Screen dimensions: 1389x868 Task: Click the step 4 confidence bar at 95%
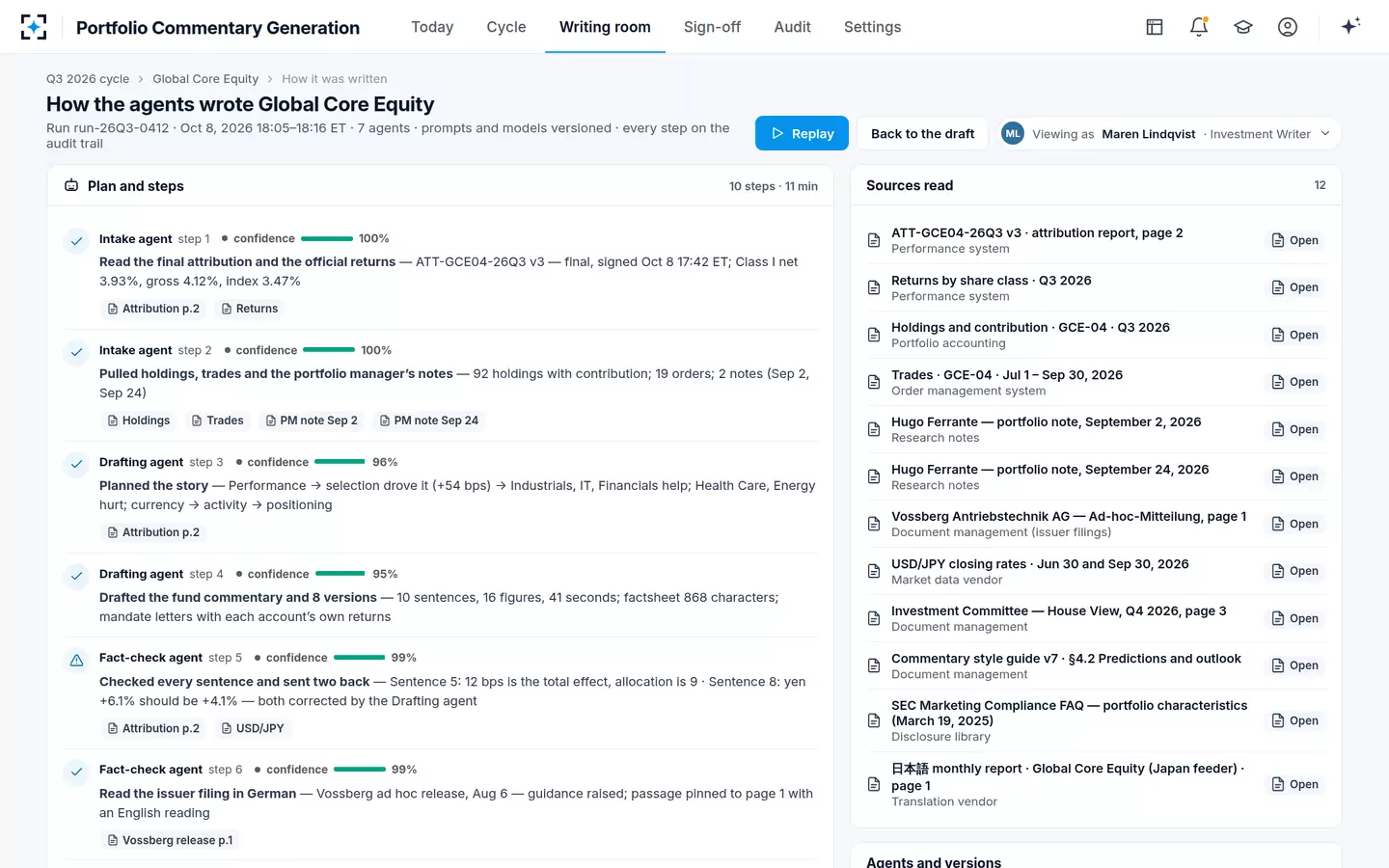point(340,574)
